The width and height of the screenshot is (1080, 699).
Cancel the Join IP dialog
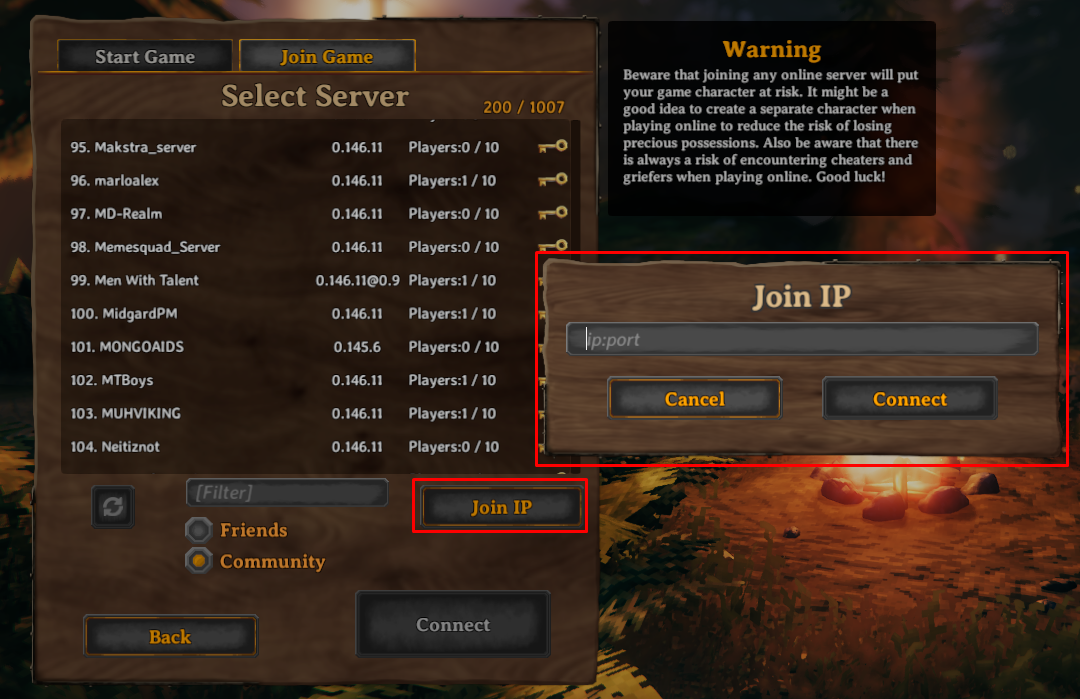pyautogui.click(x=694, y=399)
